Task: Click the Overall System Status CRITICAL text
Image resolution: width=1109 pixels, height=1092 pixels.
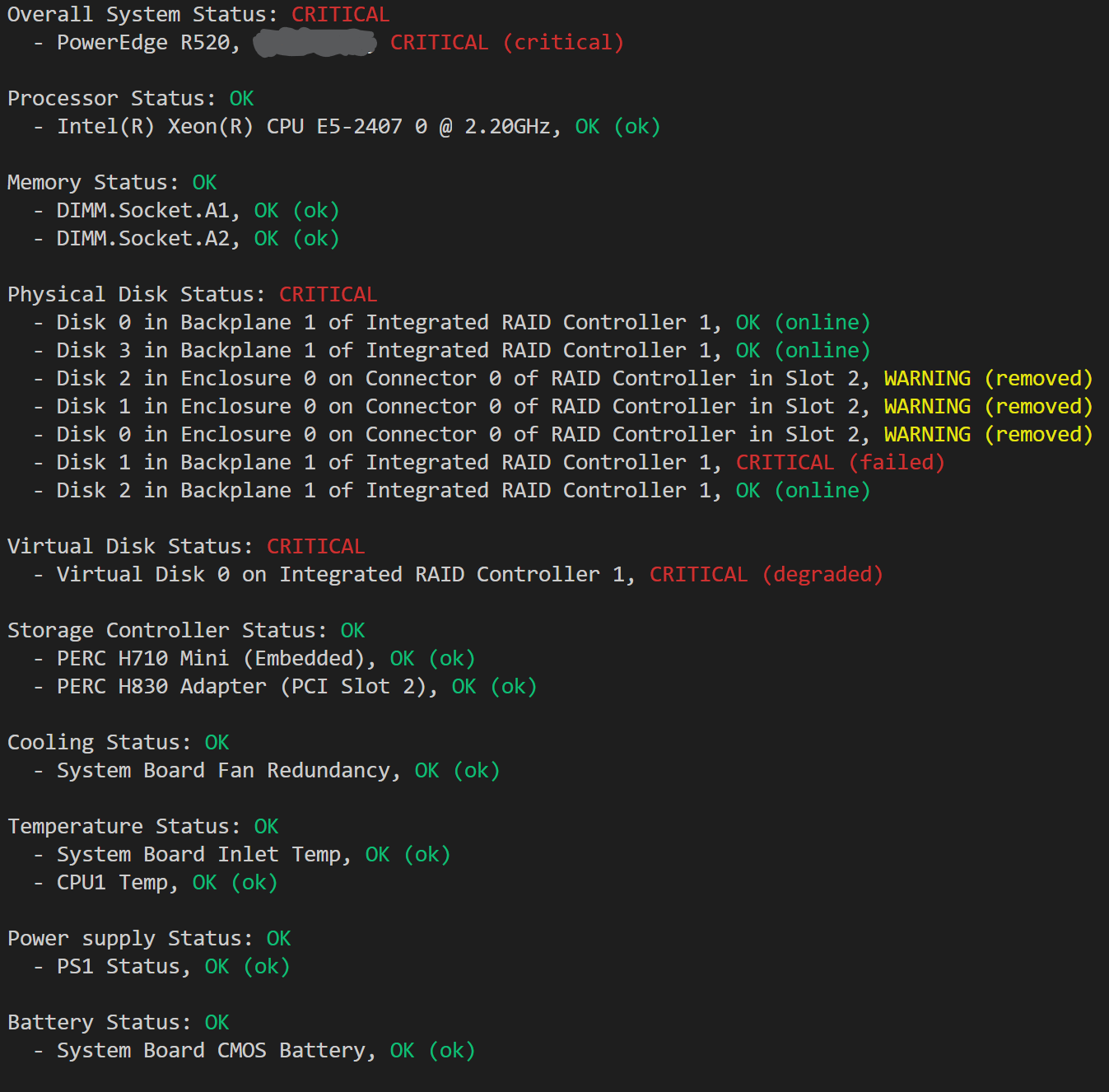Action: point(340,15)
